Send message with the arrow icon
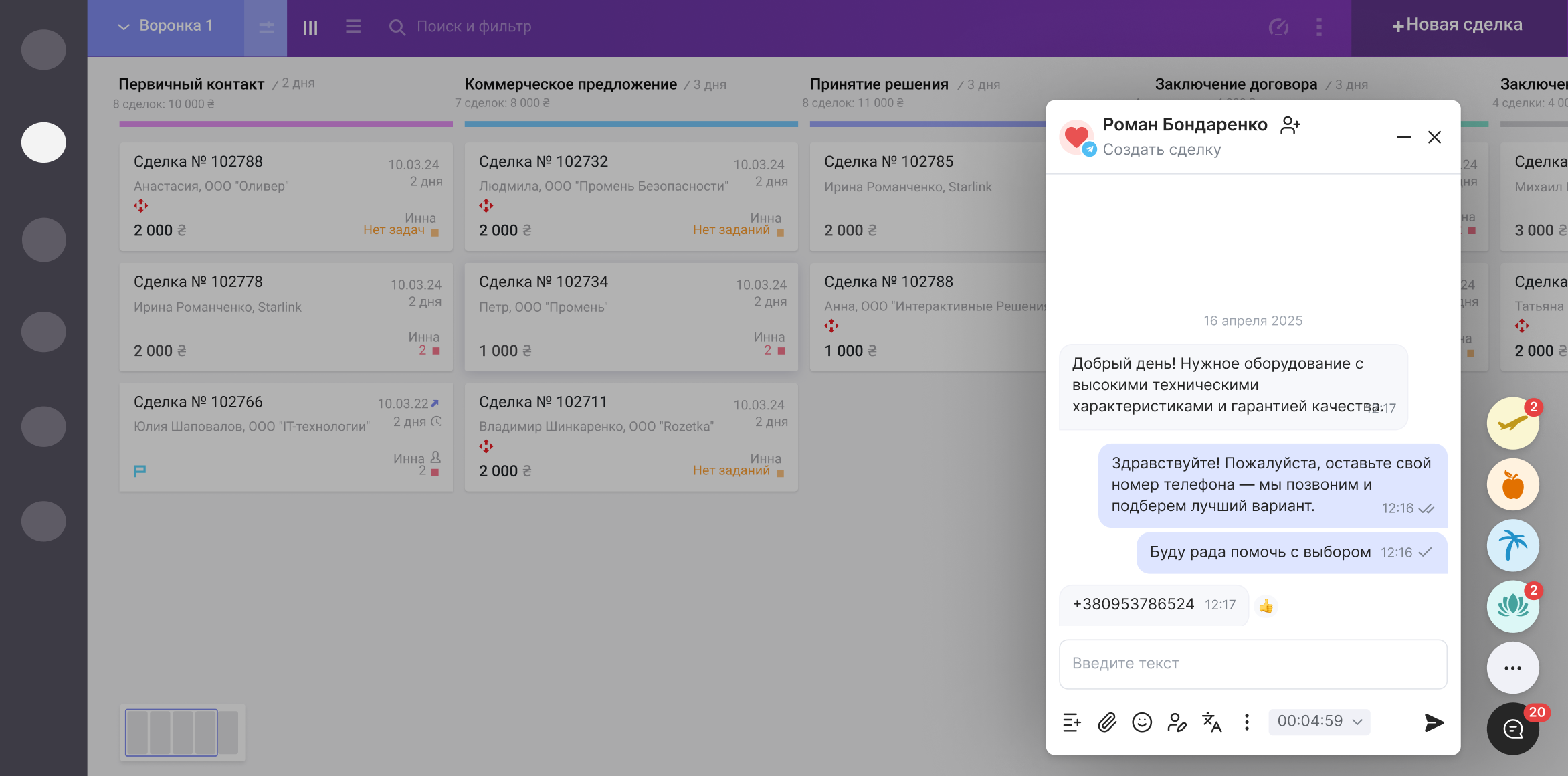This screenshot has height=776, width=1568. tap(1434, 722)
